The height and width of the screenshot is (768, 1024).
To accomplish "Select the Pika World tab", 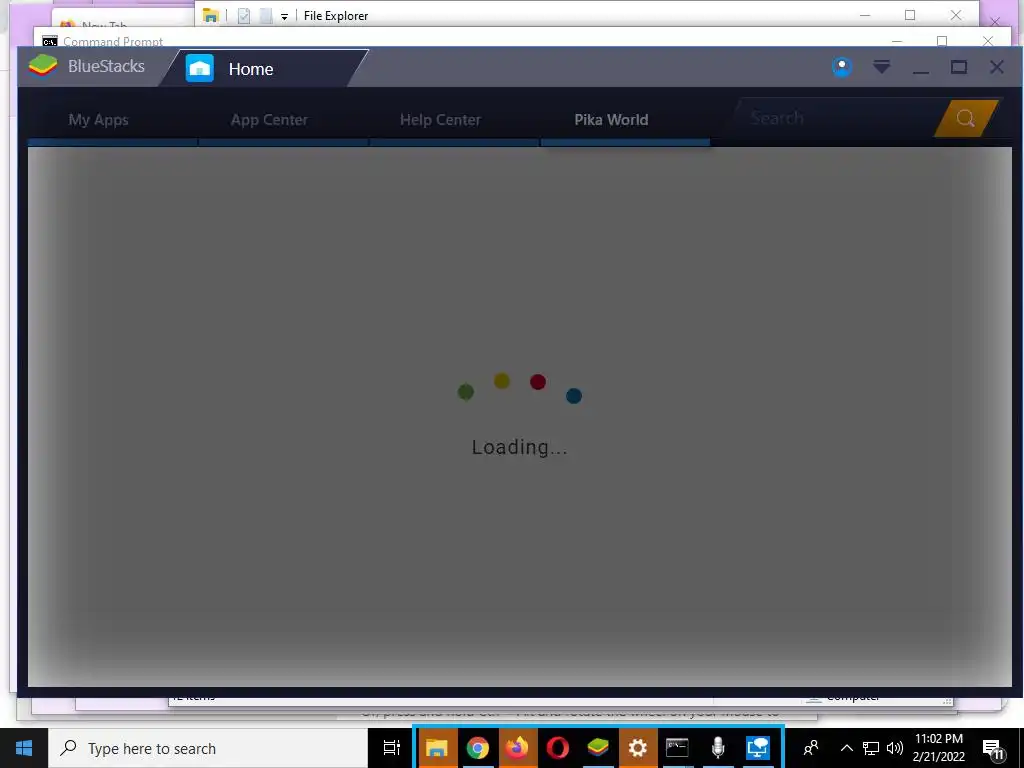I will [x=611, y=120].
